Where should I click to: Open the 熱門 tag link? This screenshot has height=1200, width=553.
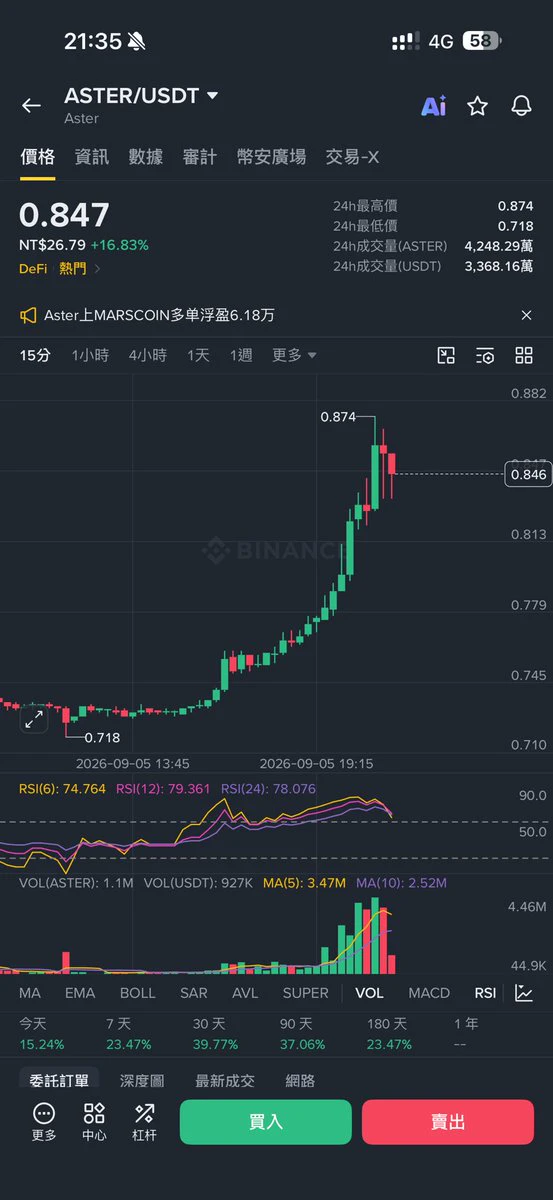[73, 268]
